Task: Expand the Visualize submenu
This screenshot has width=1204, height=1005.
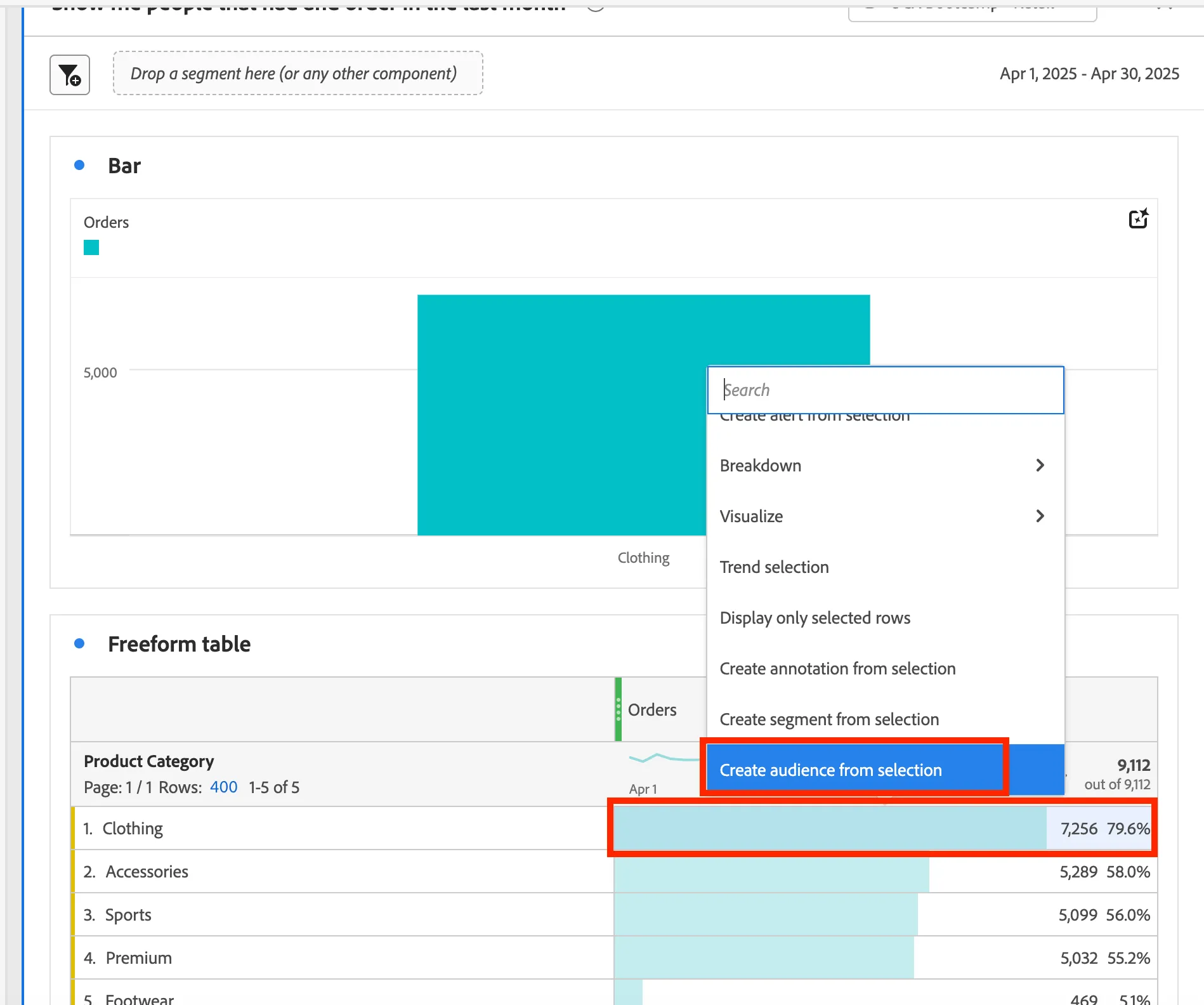Action: pyautogui.click(x=886, y=516)
